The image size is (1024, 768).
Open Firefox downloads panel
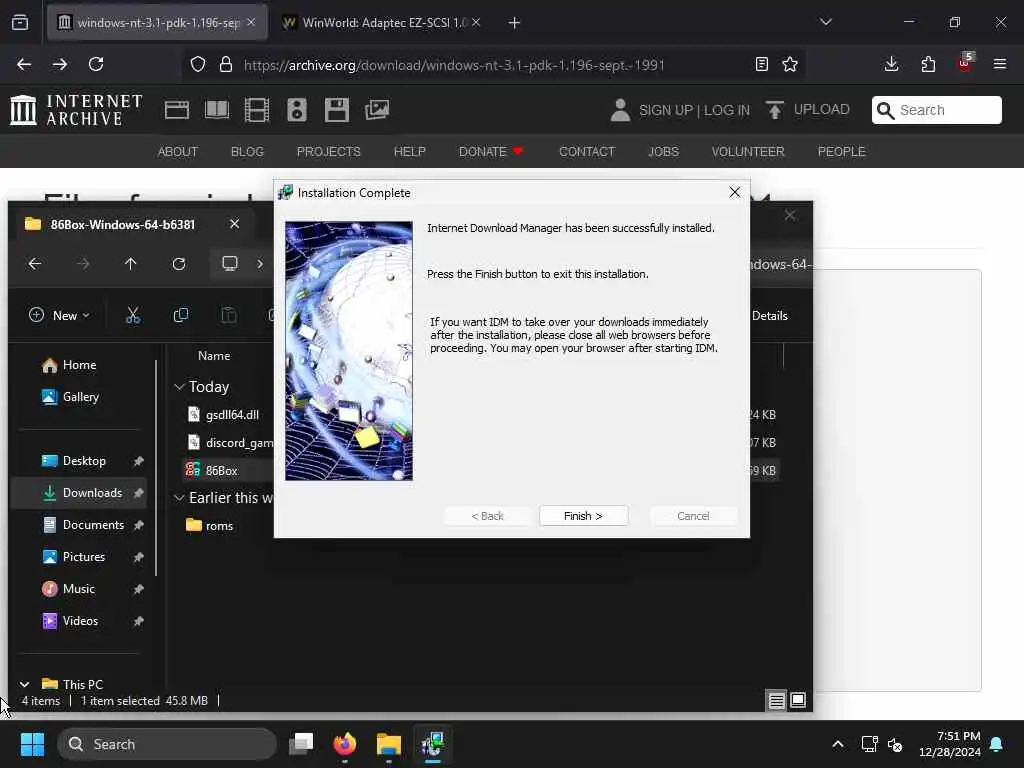pos(891,64)
